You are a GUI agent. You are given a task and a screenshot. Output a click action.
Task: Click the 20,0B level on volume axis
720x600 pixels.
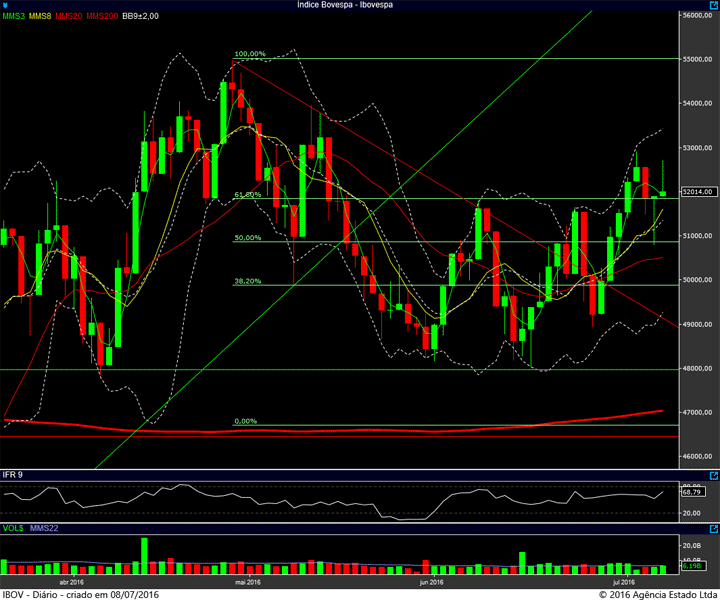pos(692,545)
